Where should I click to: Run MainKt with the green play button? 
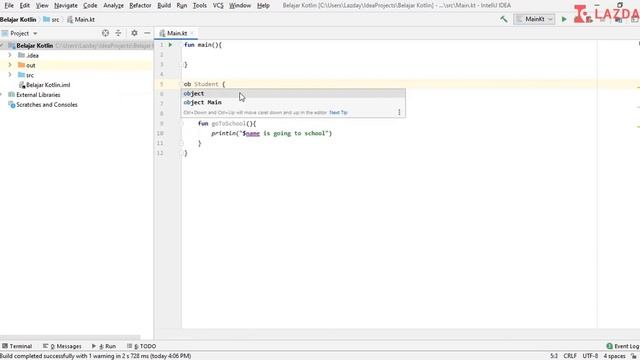tap(564, 19)
